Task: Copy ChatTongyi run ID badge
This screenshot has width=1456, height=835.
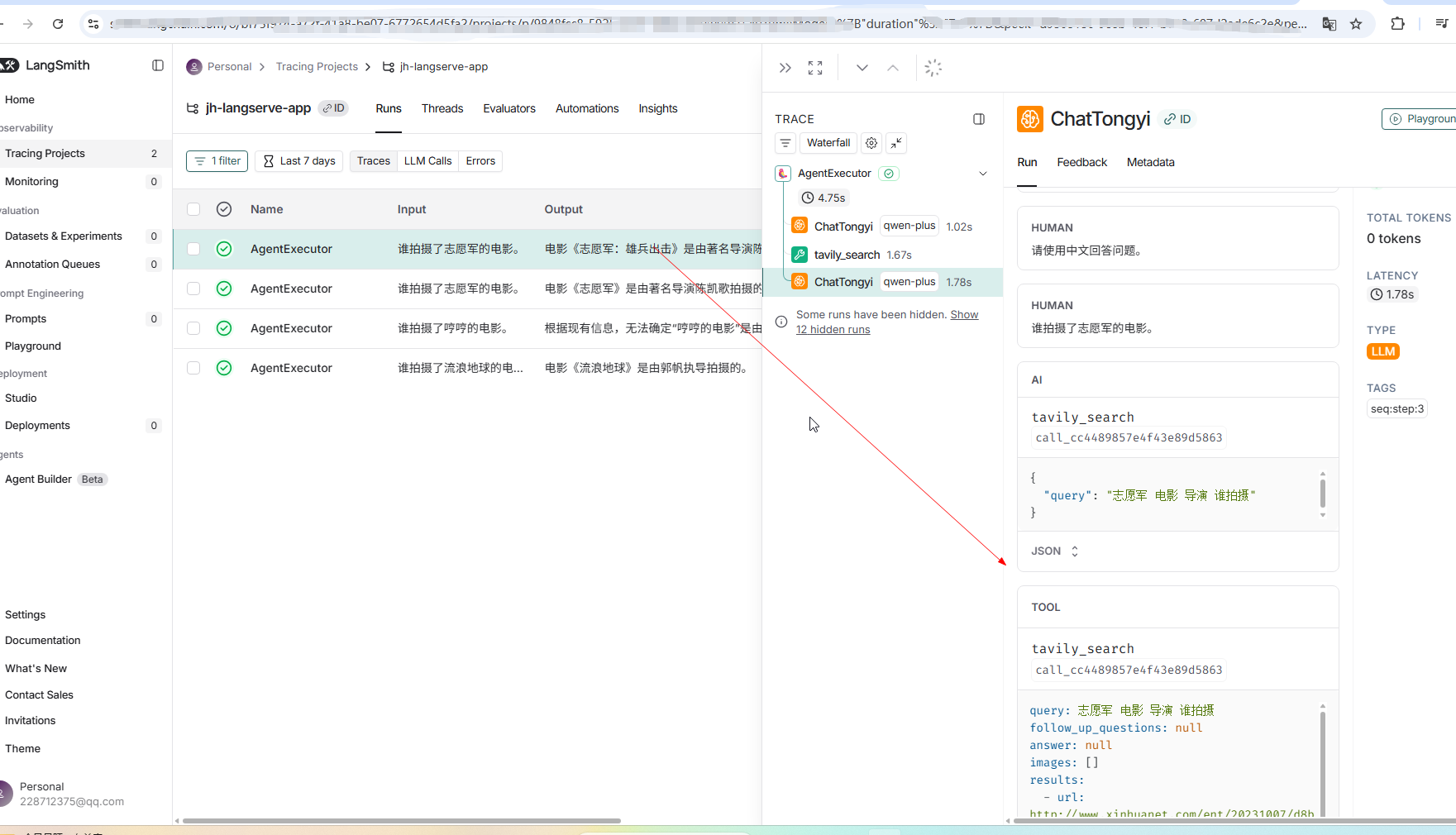Action: tap(1177, 119)
